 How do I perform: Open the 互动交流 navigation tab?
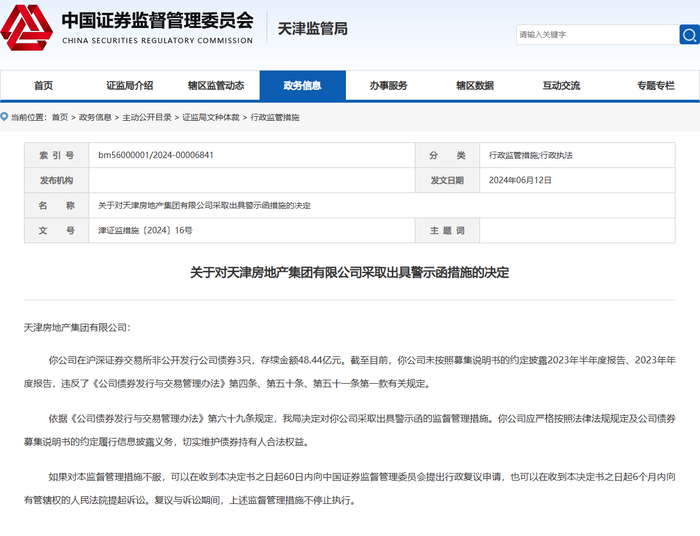pyautogui.click(x=561, y=85)
